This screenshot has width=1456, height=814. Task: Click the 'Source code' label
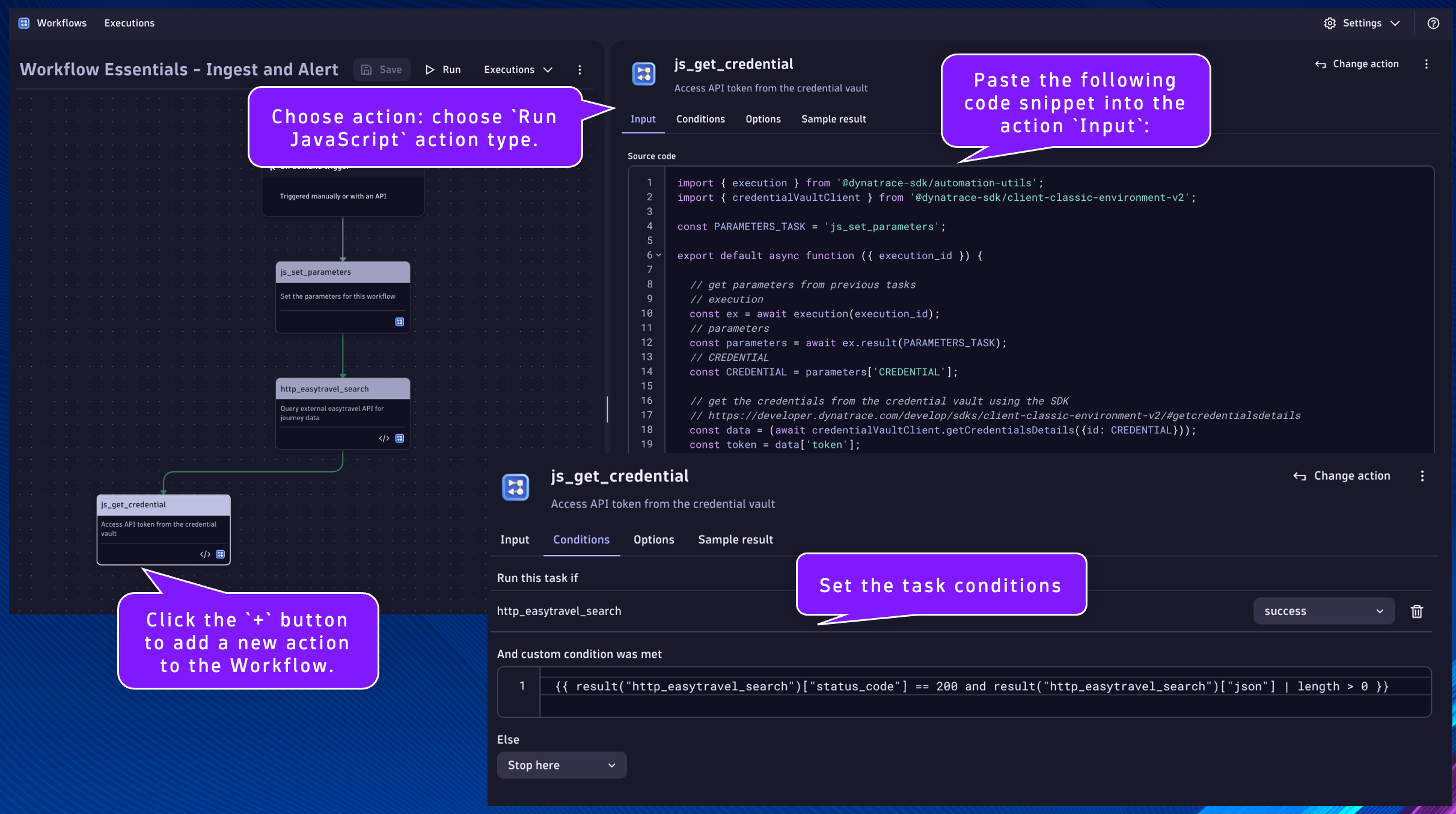(652, 156)
